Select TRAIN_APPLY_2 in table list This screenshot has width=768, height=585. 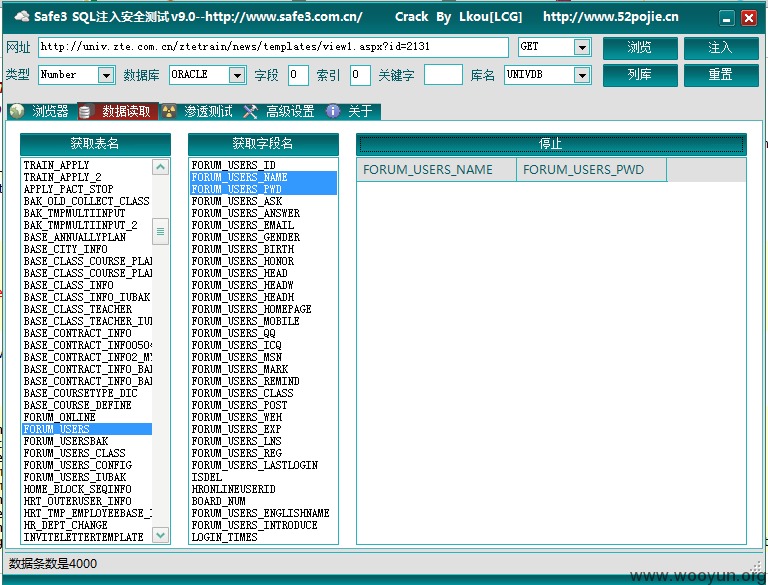click(87, 177)
